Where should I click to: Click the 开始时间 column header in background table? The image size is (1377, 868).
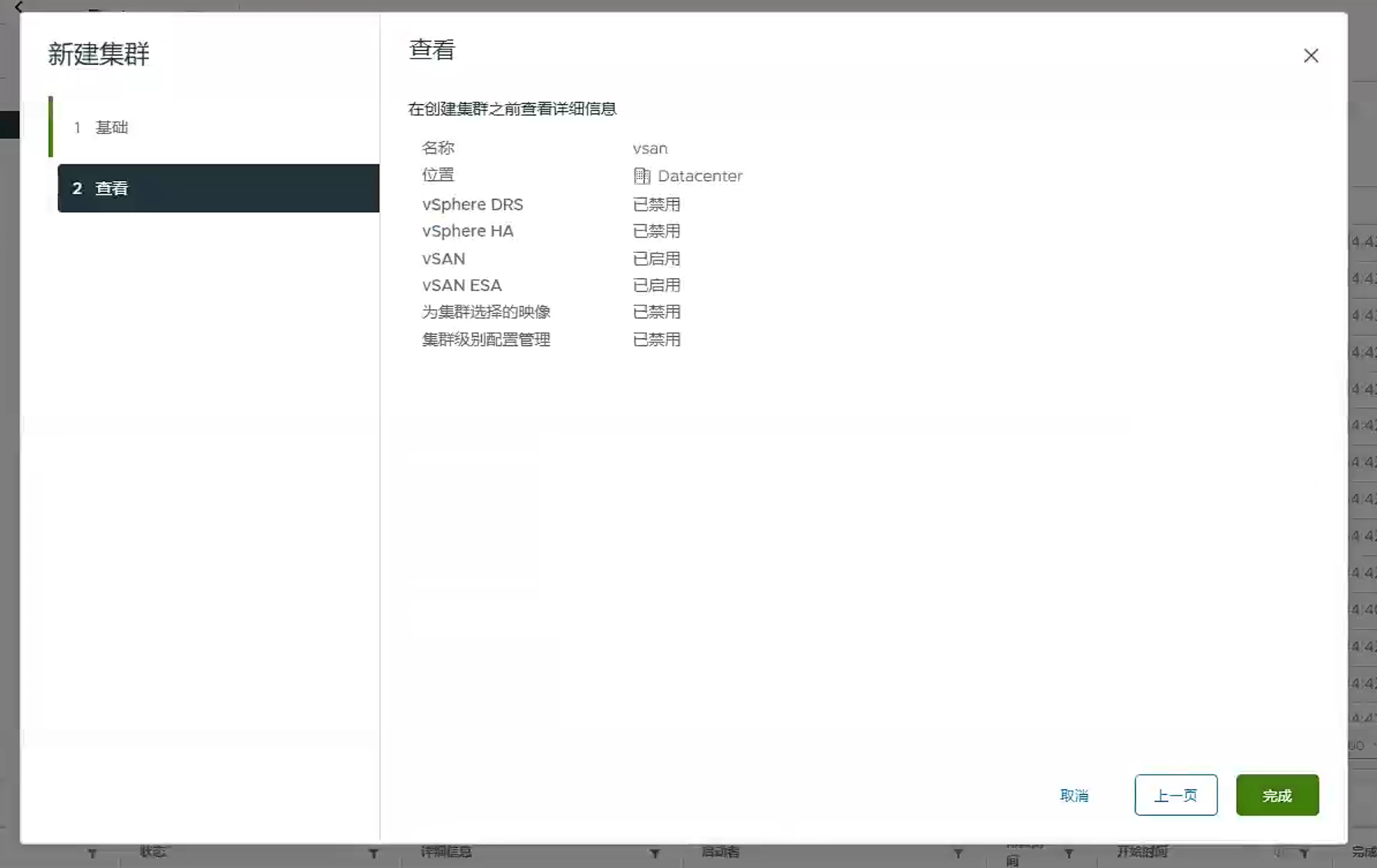[x=1143, y=852]
